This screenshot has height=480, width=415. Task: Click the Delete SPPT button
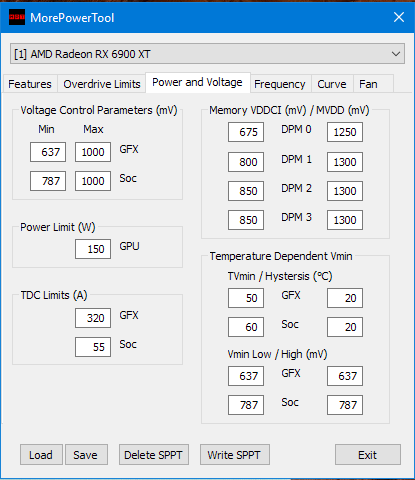click(x=154, y=455)
